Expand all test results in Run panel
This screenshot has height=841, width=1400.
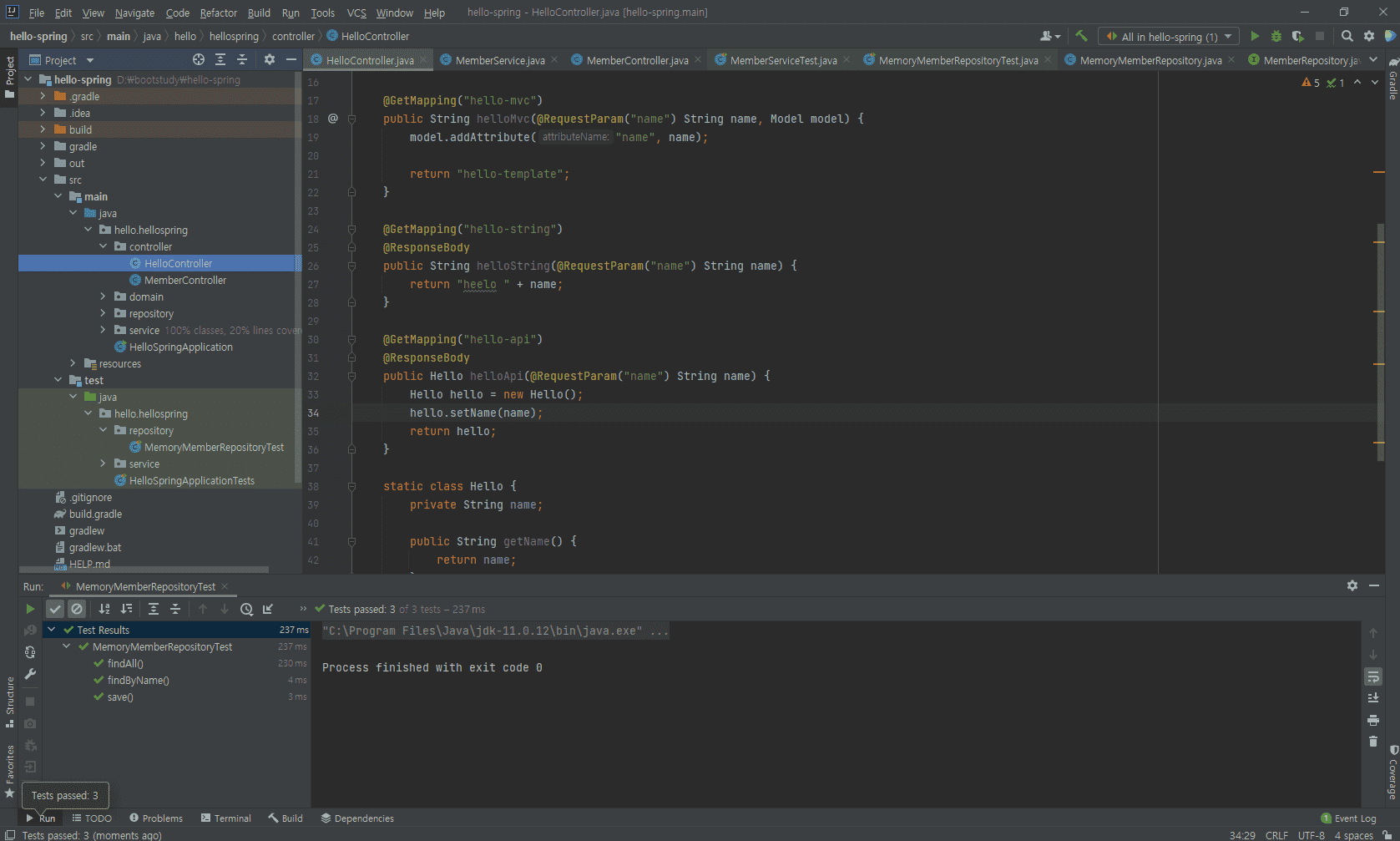[154, 609]
